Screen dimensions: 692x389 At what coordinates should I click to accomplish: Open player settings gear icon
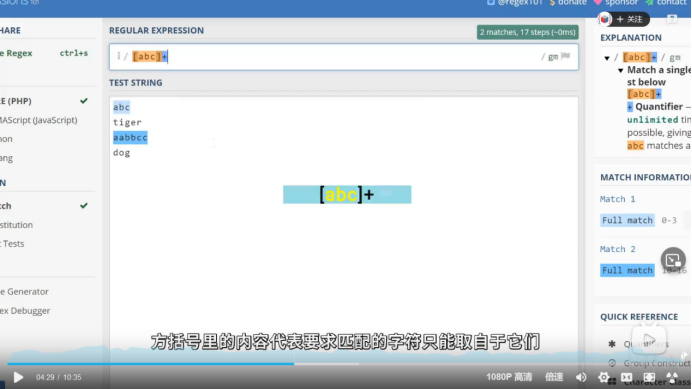point(603,377)
